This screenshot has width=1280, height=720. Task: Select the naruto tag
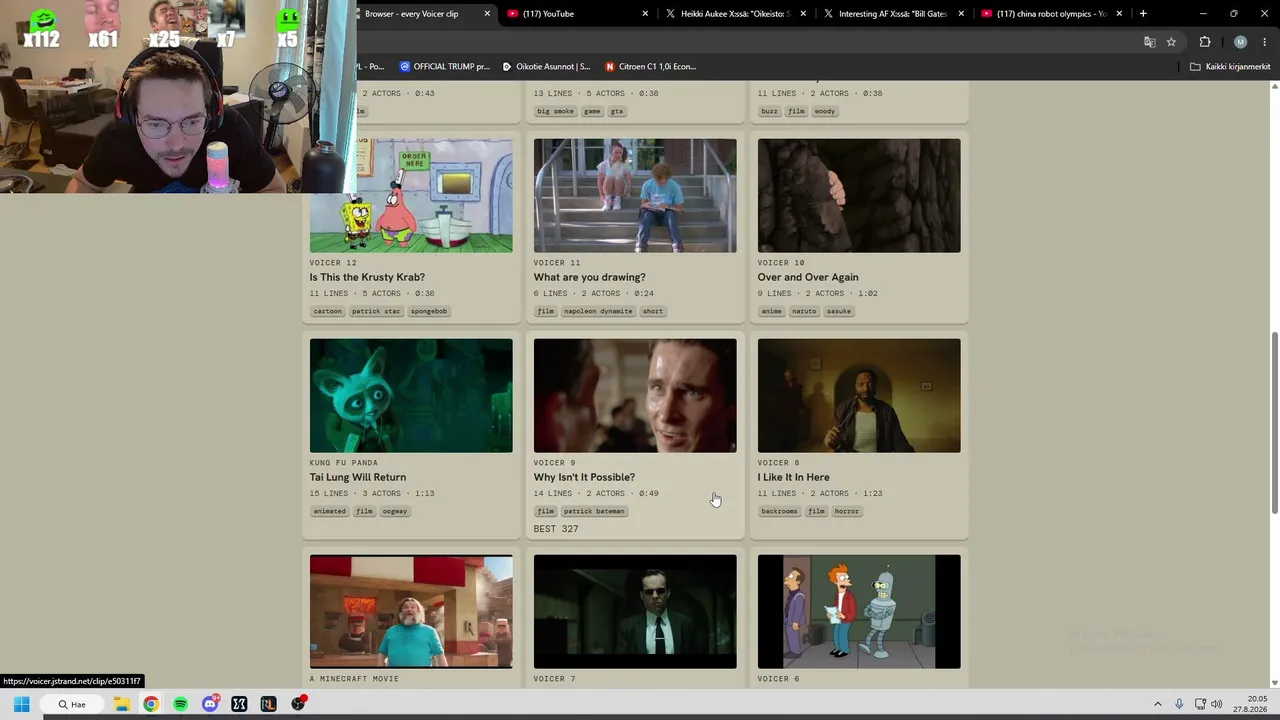tap(804, 311)
